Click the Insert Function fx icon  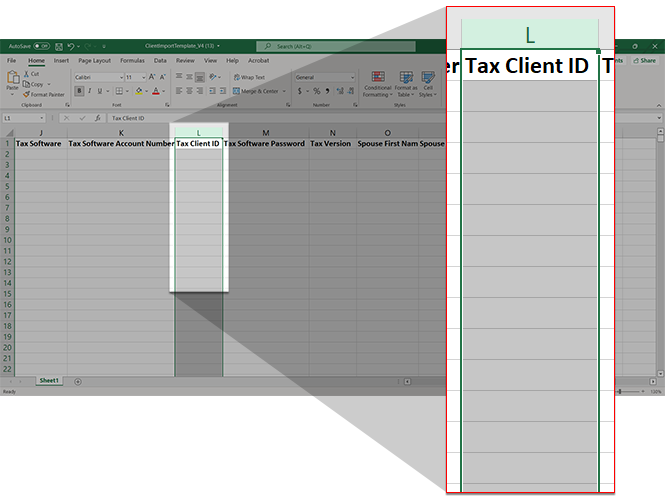pyautogui.click(x=98, y=118)
